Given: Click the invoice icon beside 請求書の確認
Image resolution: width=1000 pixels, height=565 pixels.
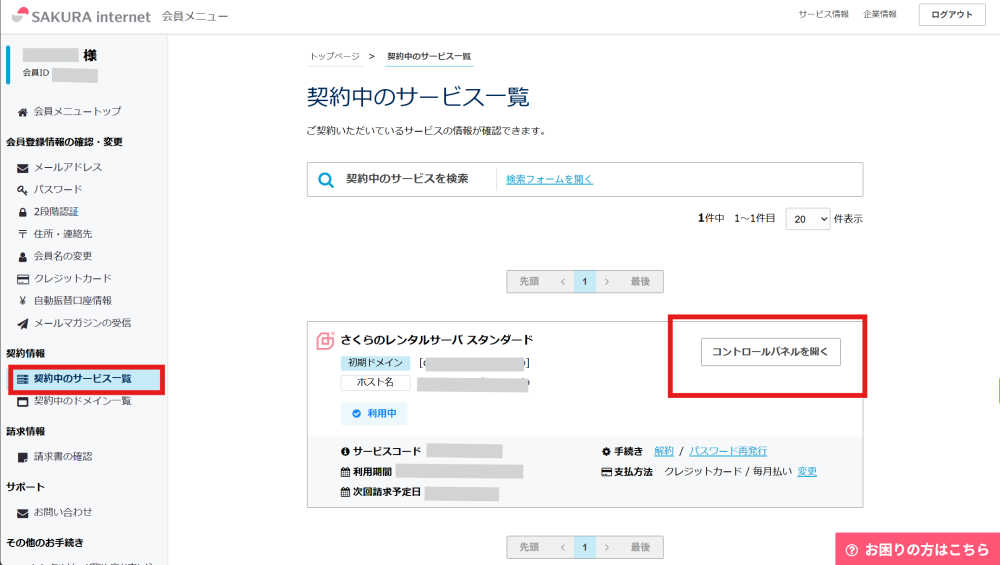Looking at the screenshot, I should (x=22, y=457).
